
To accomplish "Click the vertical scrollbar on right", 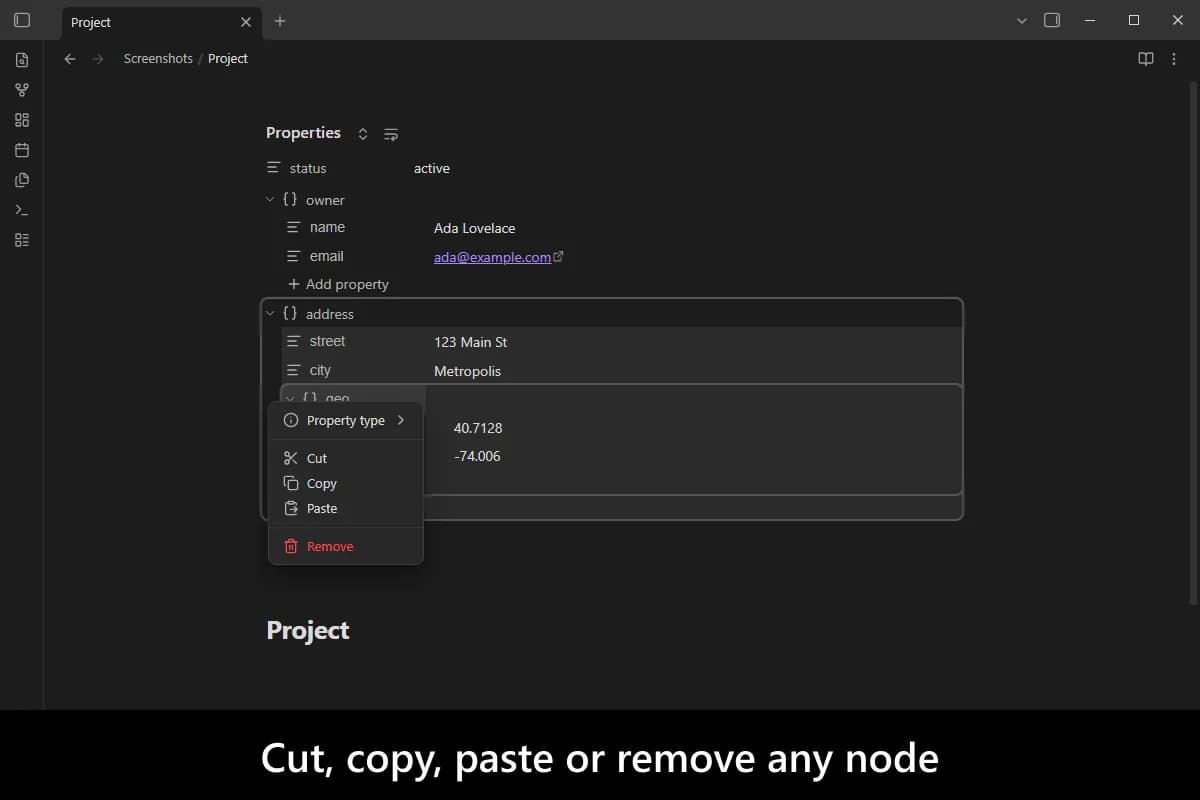I will click(x=1194, y=345).
